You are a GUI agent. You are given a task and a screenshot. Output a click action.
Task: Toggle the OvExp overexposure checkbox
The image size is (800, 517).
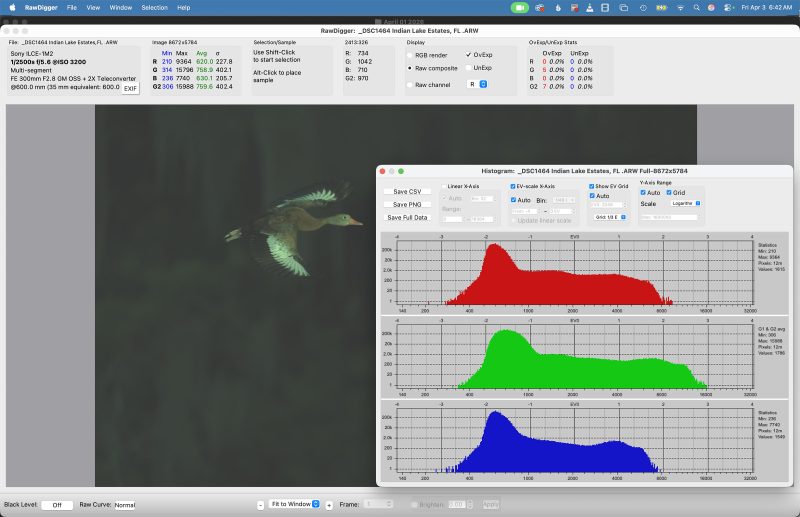coord(469,54)
